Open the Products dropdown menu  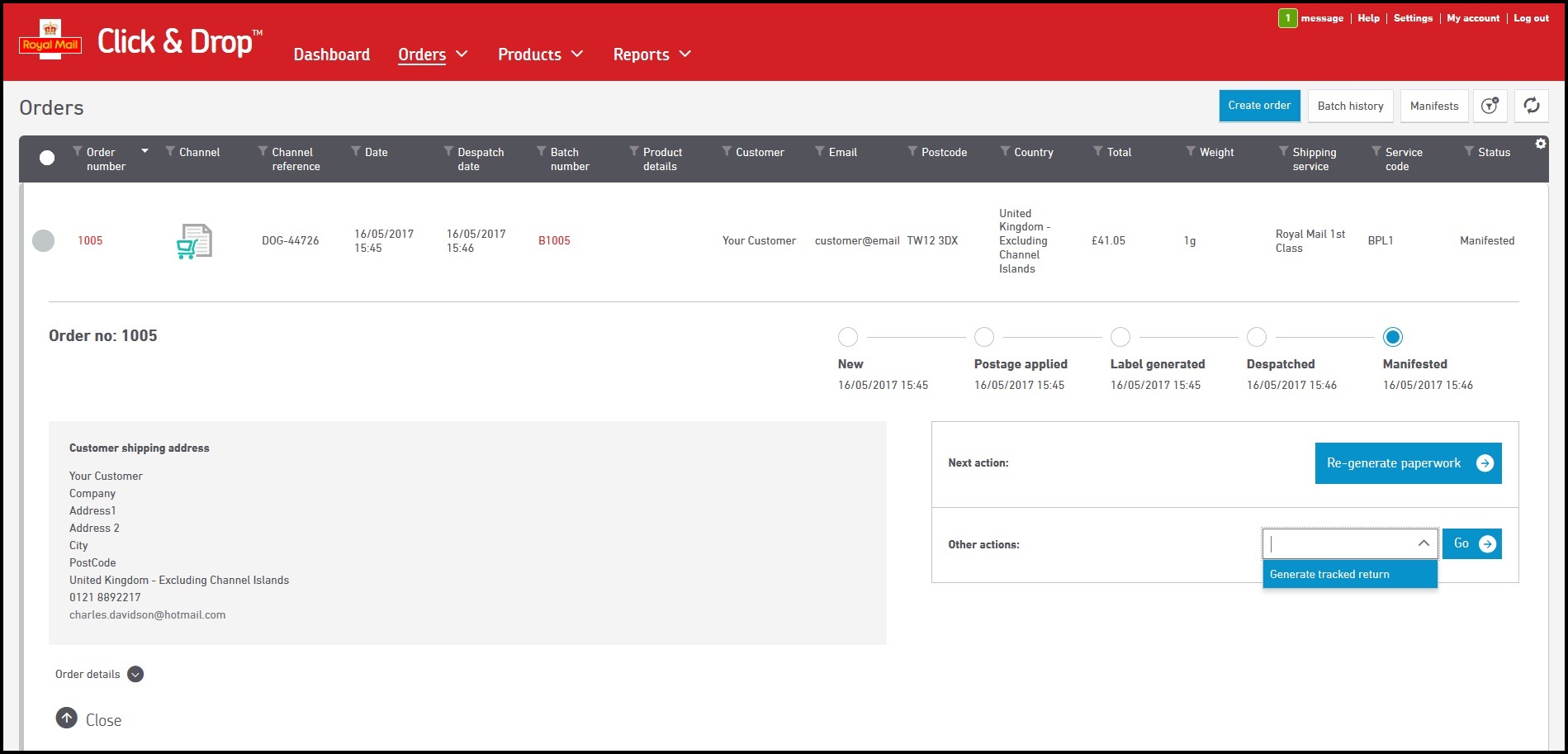coord(540,55)
